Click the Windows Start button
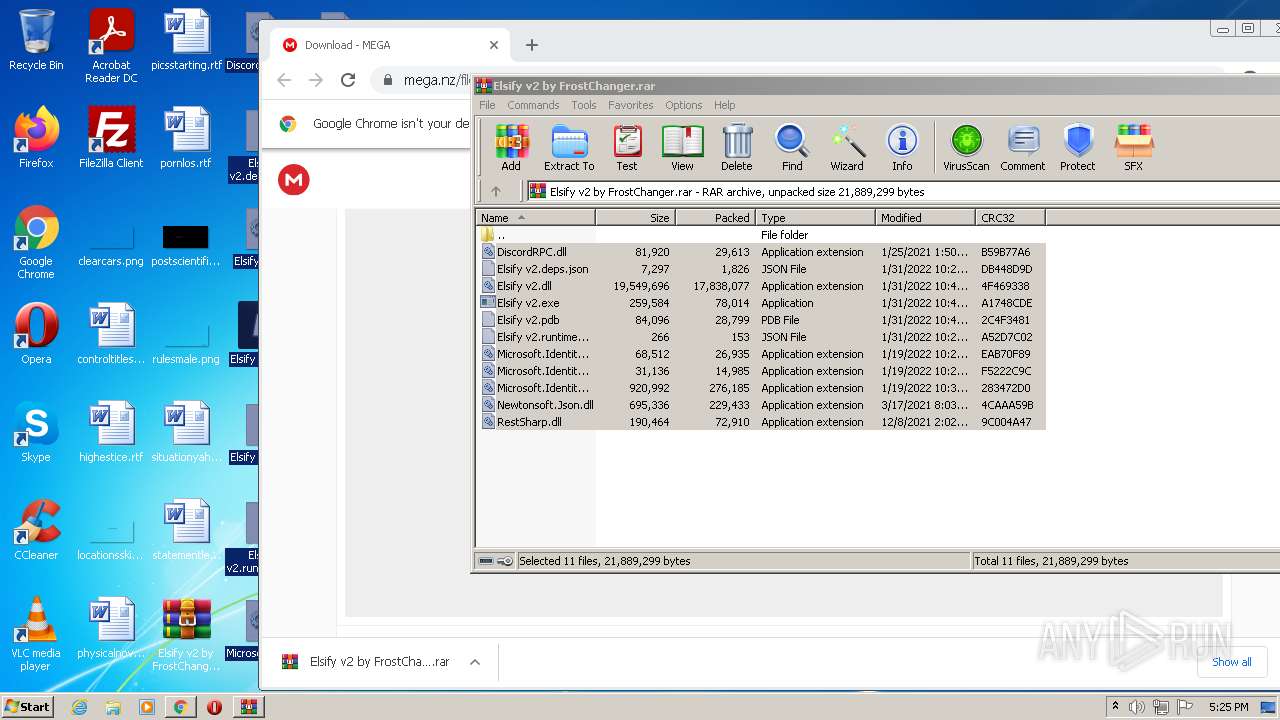Viewport: 1280px width, 720px height. point(27,706)
